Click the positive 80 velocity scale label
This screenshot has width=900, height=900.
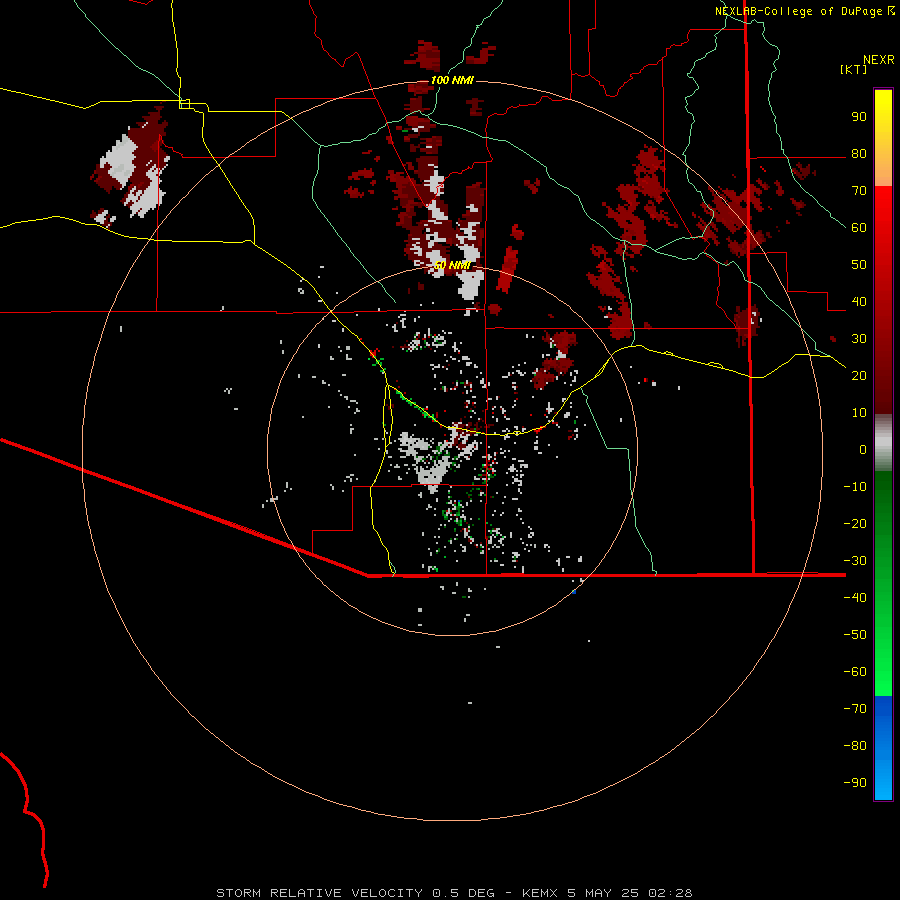[x=859, y=153]
